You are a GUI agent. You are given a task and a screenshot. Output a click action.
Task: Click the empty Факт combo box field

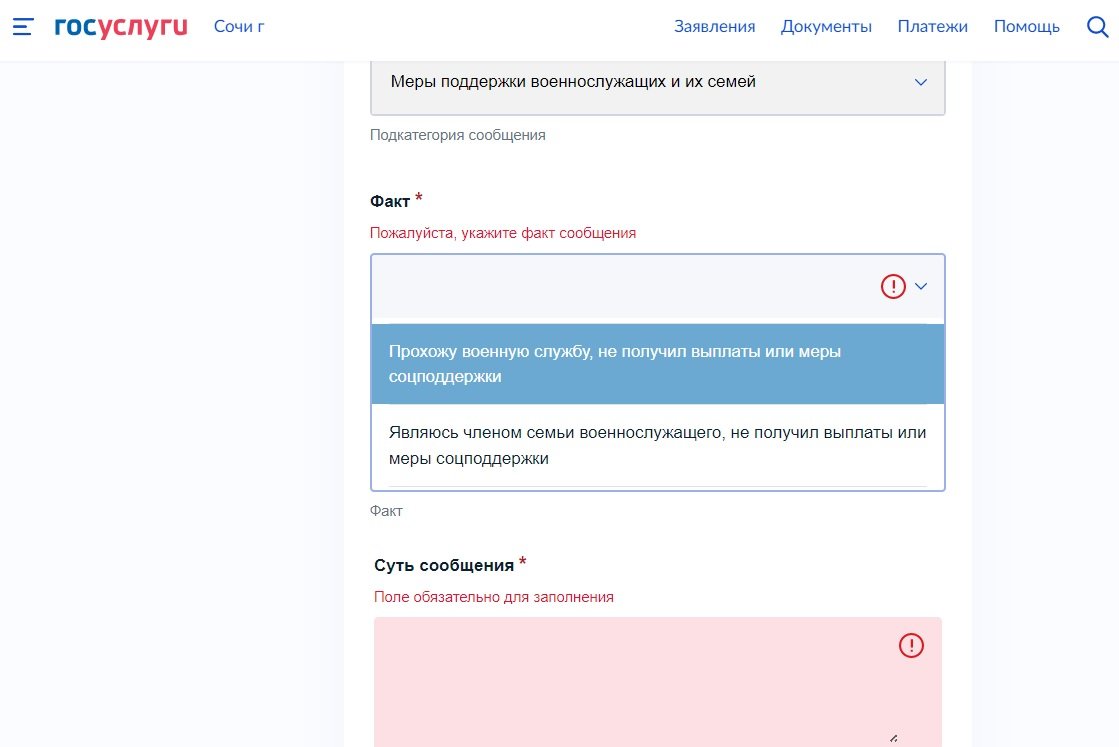coord(620,287)
